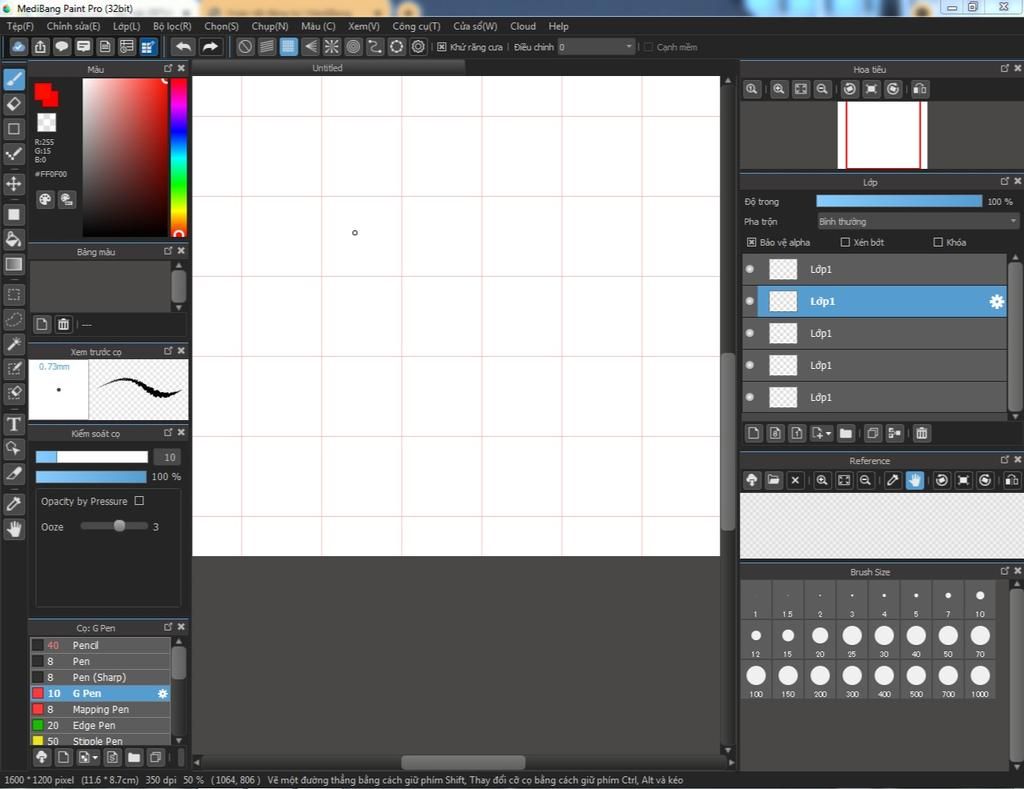Click the Ooze slider handle
The image size is (1024, 789).
coord(119,526)
